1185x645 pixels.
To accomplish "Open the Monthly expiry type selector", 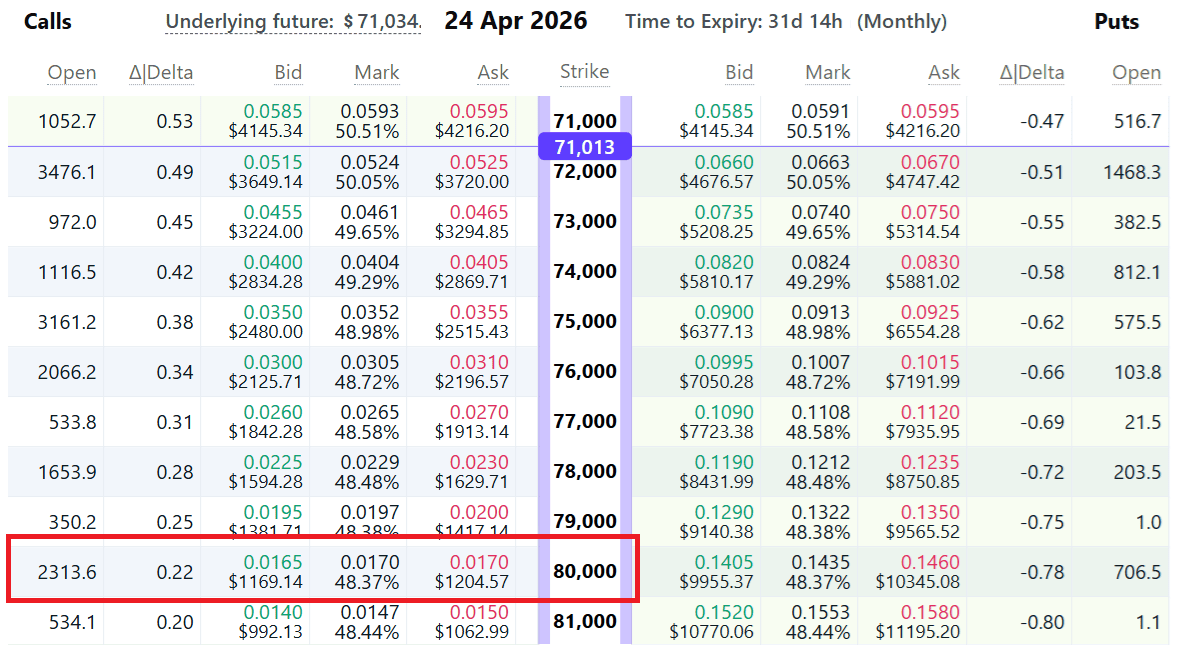I will (x=901, y=20).
